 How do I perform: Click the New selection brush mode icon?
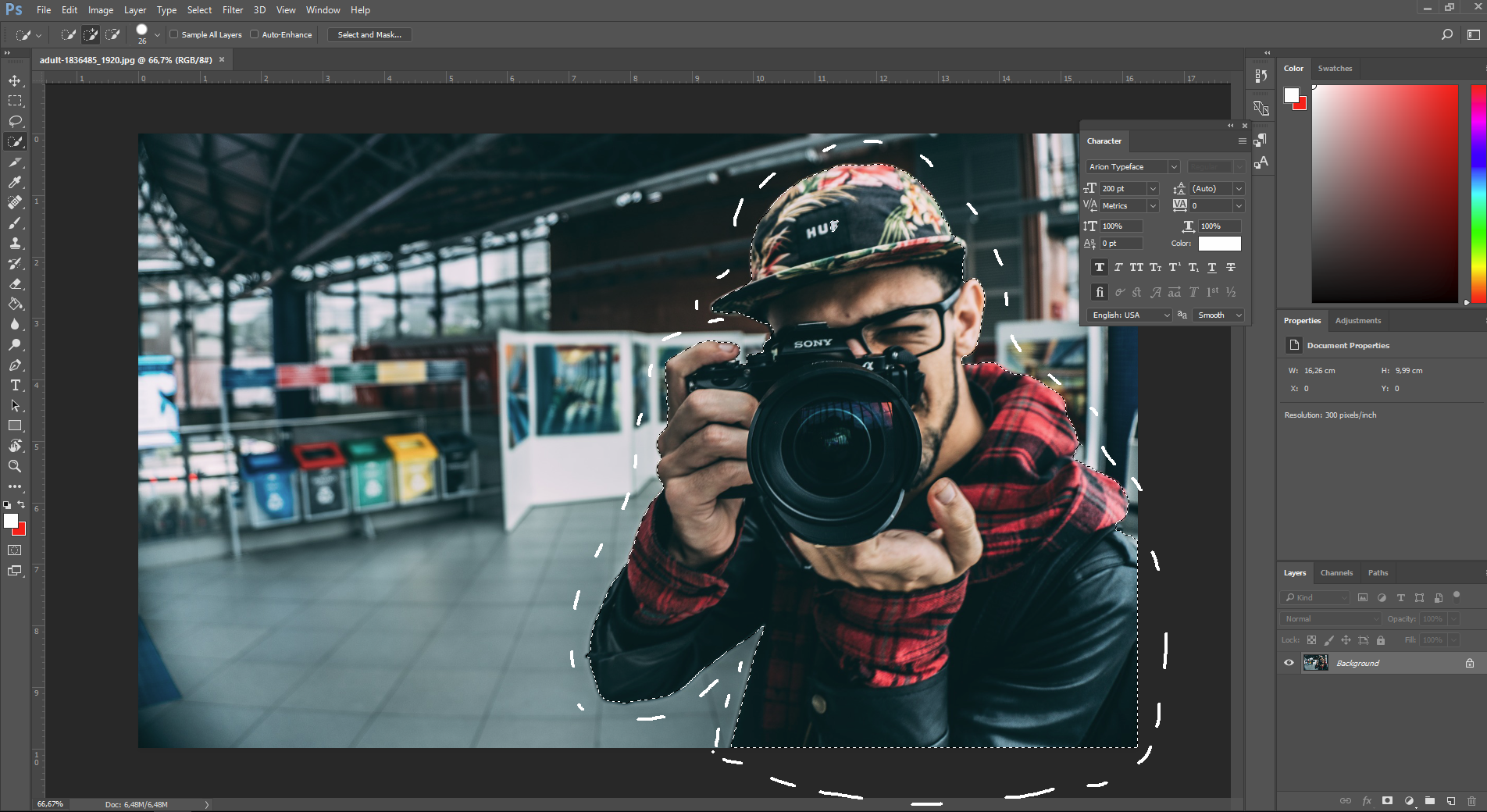click(69, 34)
